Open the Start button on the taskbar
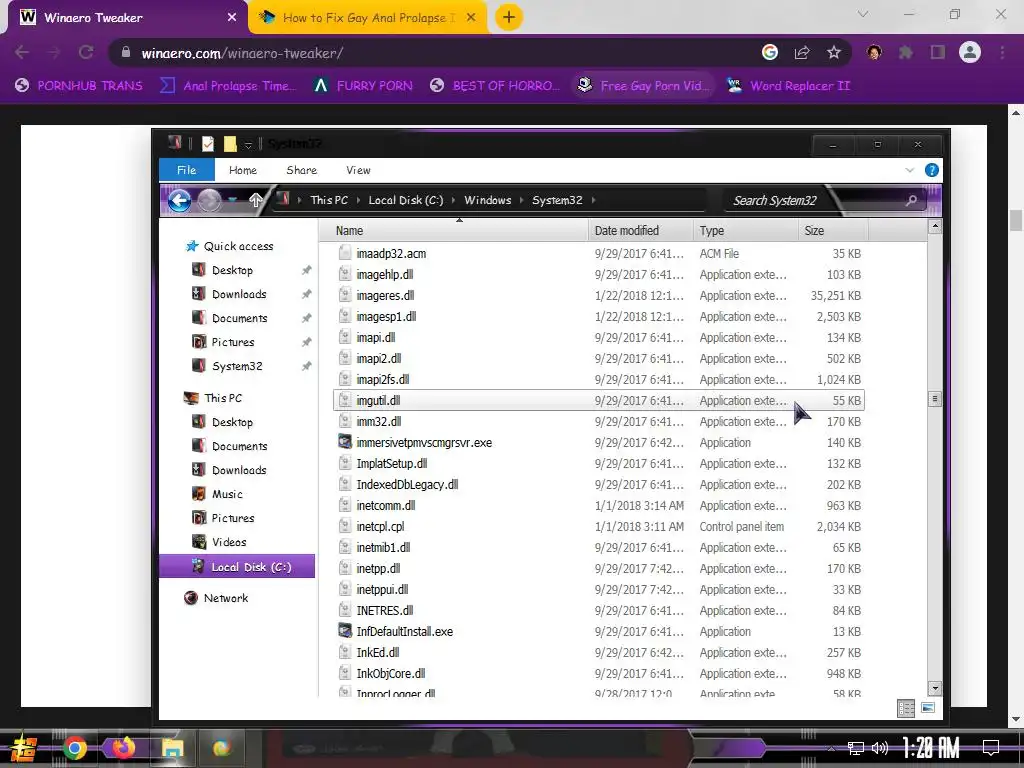This screenshot has height=768, width=1024. [24, 748]
